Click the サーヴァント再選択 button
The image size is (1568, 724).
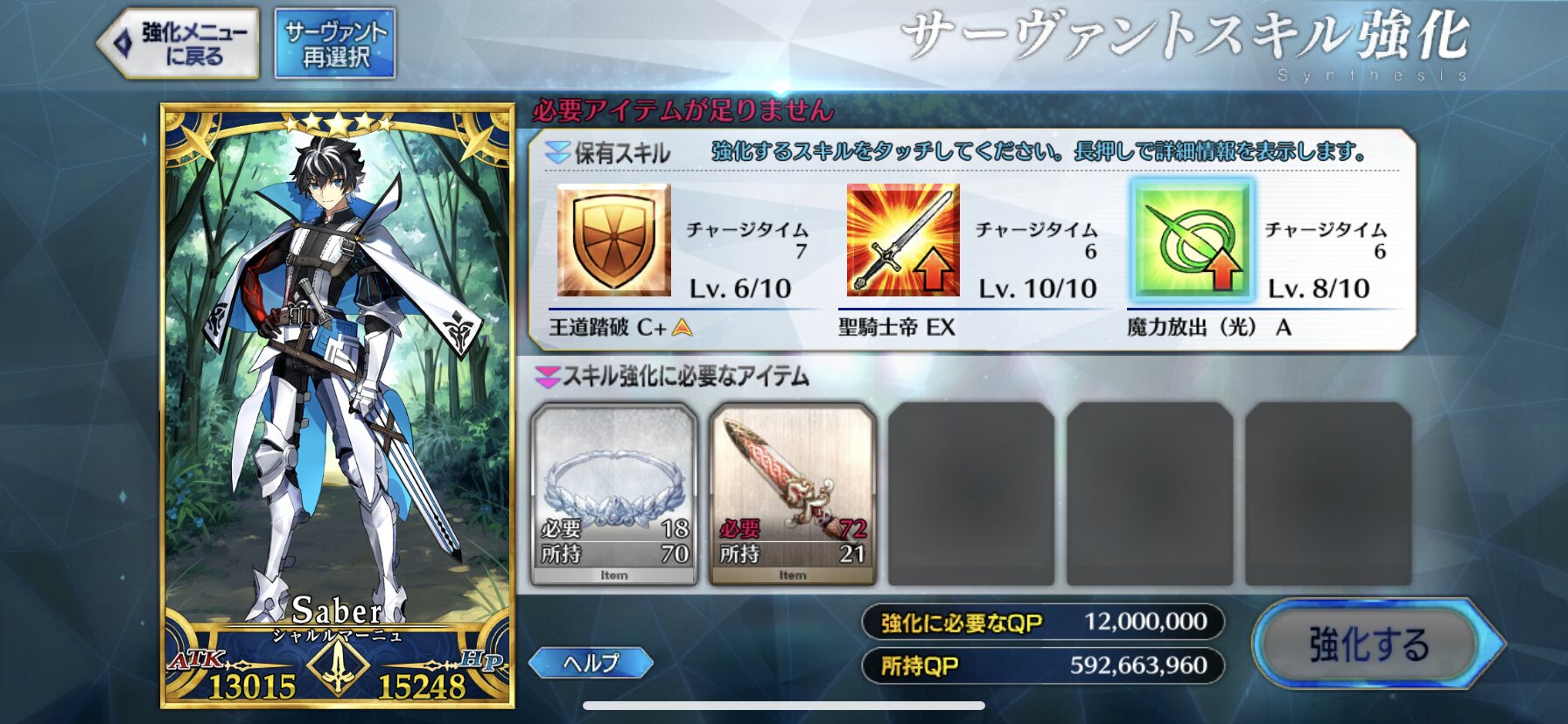pyautogui.click(x=336, y=44)
